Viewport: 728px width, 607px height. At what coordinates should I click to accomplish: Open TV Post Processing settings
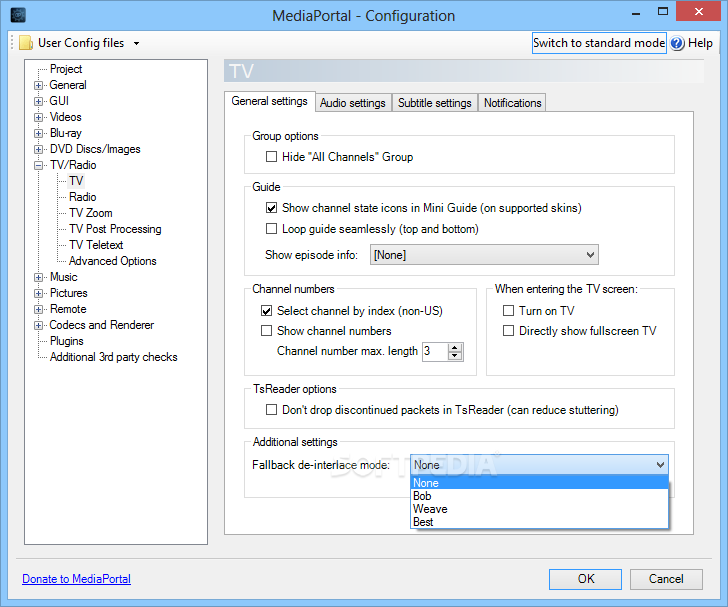(115, 229)
